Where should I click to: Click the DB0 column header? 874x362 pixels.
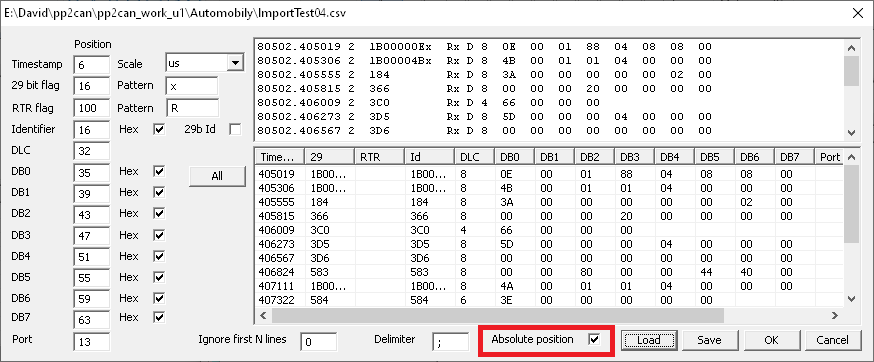point(515,157)
